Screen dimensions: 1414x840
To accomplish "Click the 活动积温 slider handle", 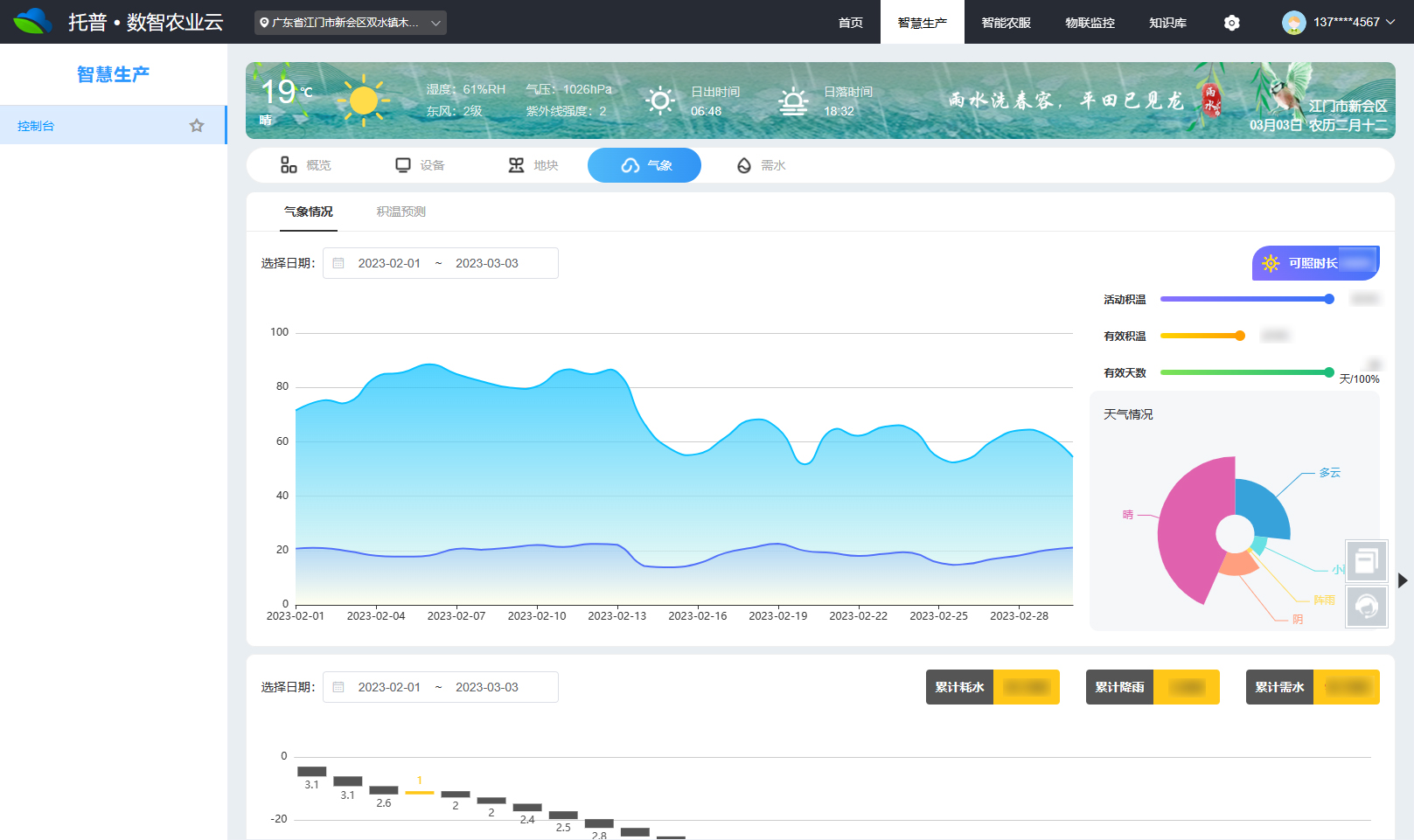I will [1329, 299].
